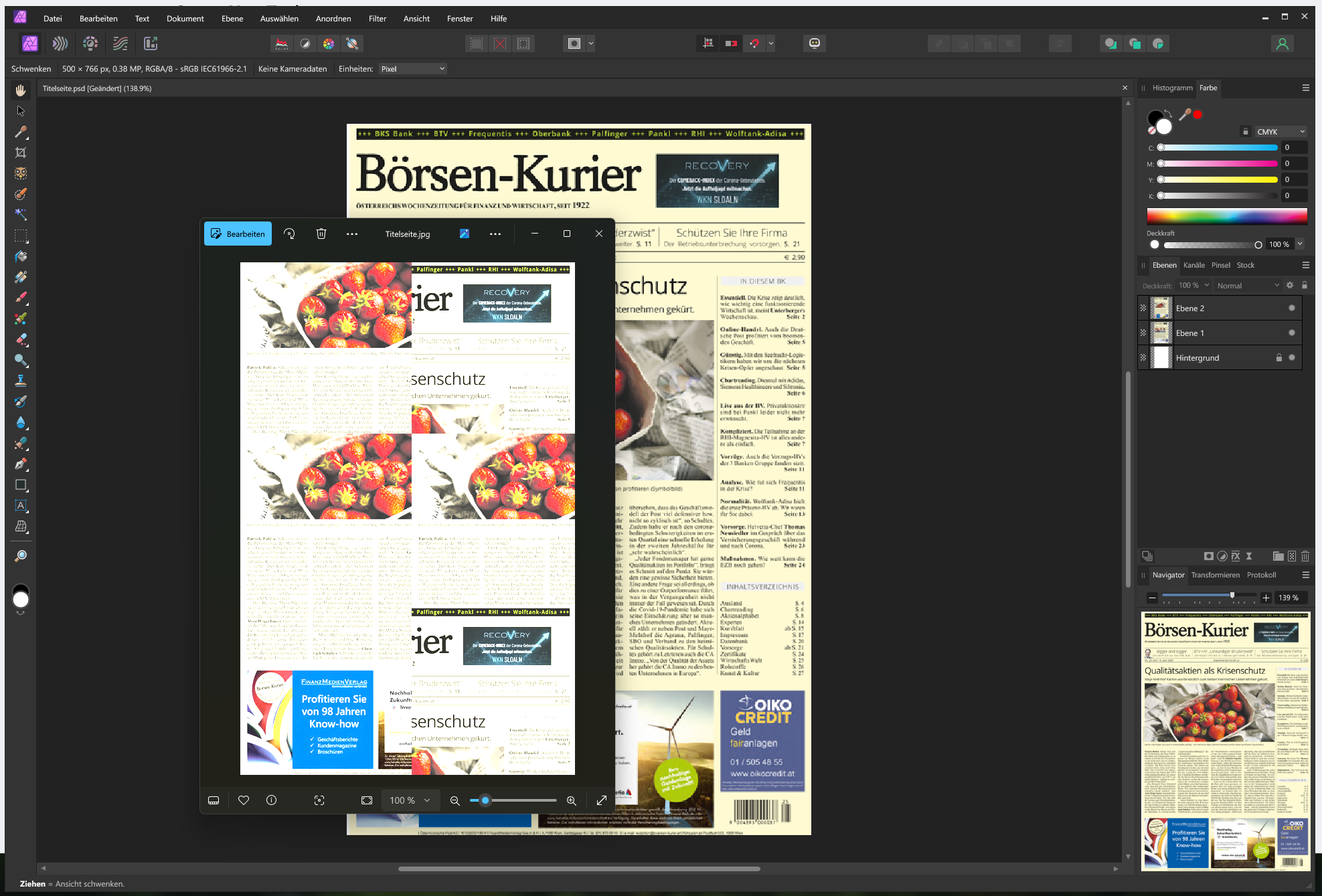
Task: Open color Deckkraft percent dropdown arrow
Action: click(x=1300, y=244)
